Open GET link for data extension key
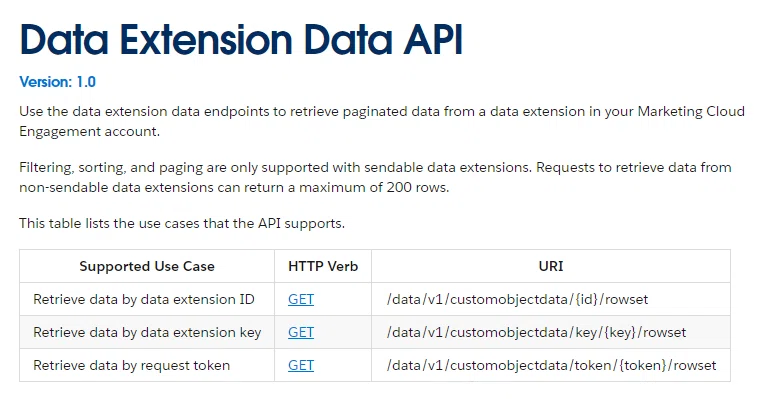The height and width of the screenshot is (399, 764). pyautogui.click(x=301, y=332)
